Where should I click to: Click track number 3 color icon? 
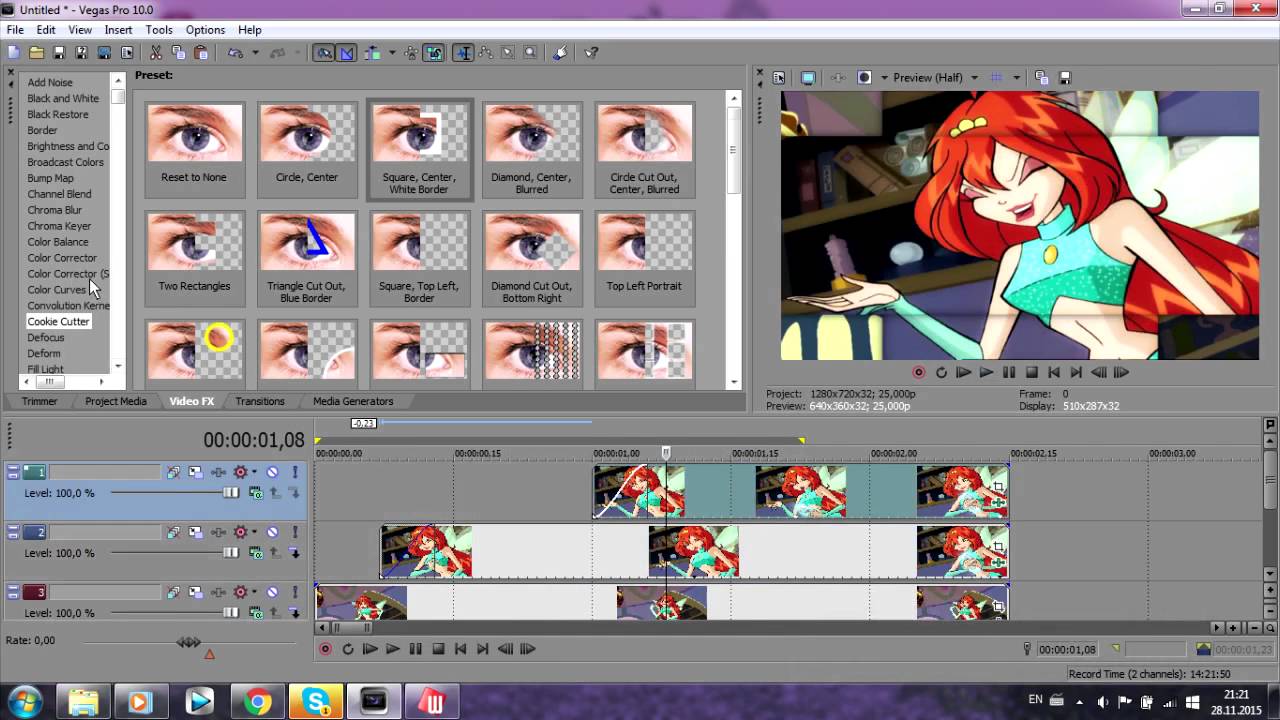click(35, 592)
